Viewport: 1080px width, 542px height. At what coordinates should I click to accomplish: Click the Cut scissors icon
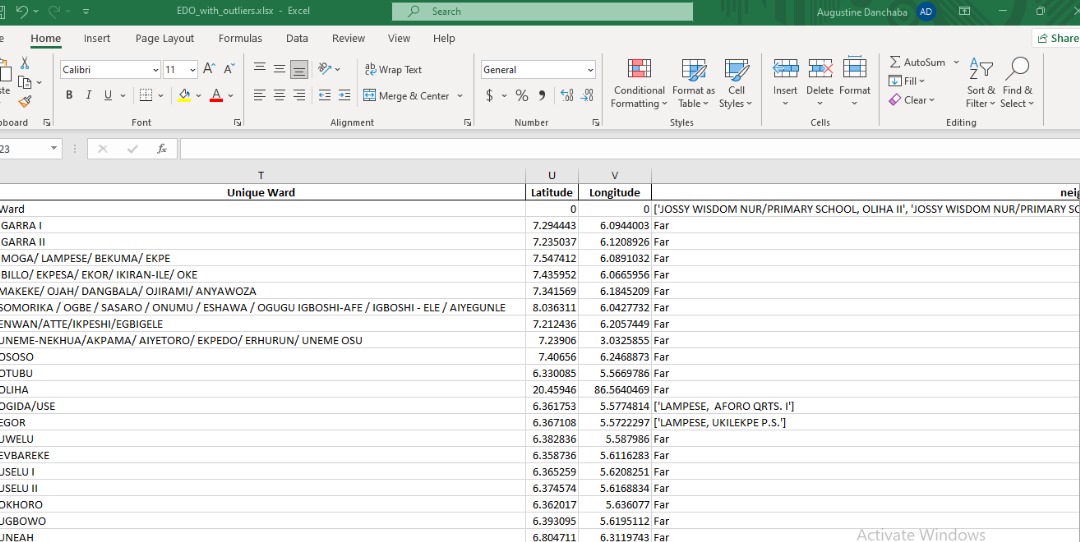coord(25,63)
